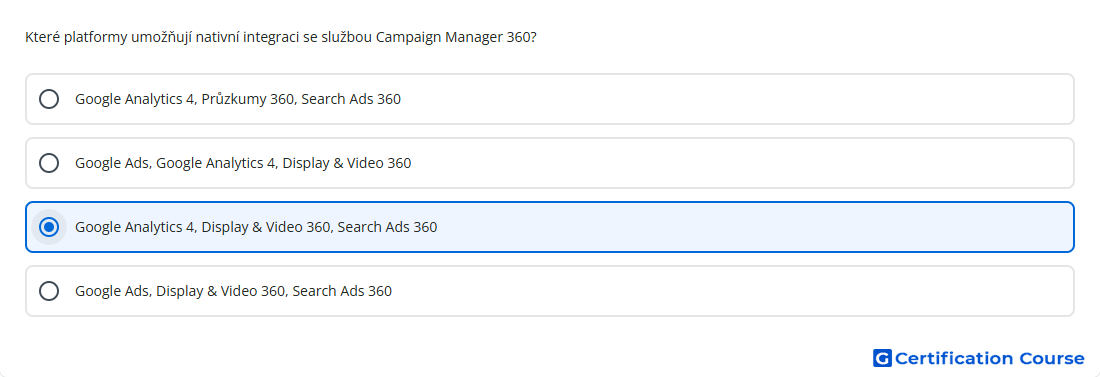Click 'Search Ads 360' text in the last option
The width and height of the screenshot is (1100, 377).
tap(342, 291)
